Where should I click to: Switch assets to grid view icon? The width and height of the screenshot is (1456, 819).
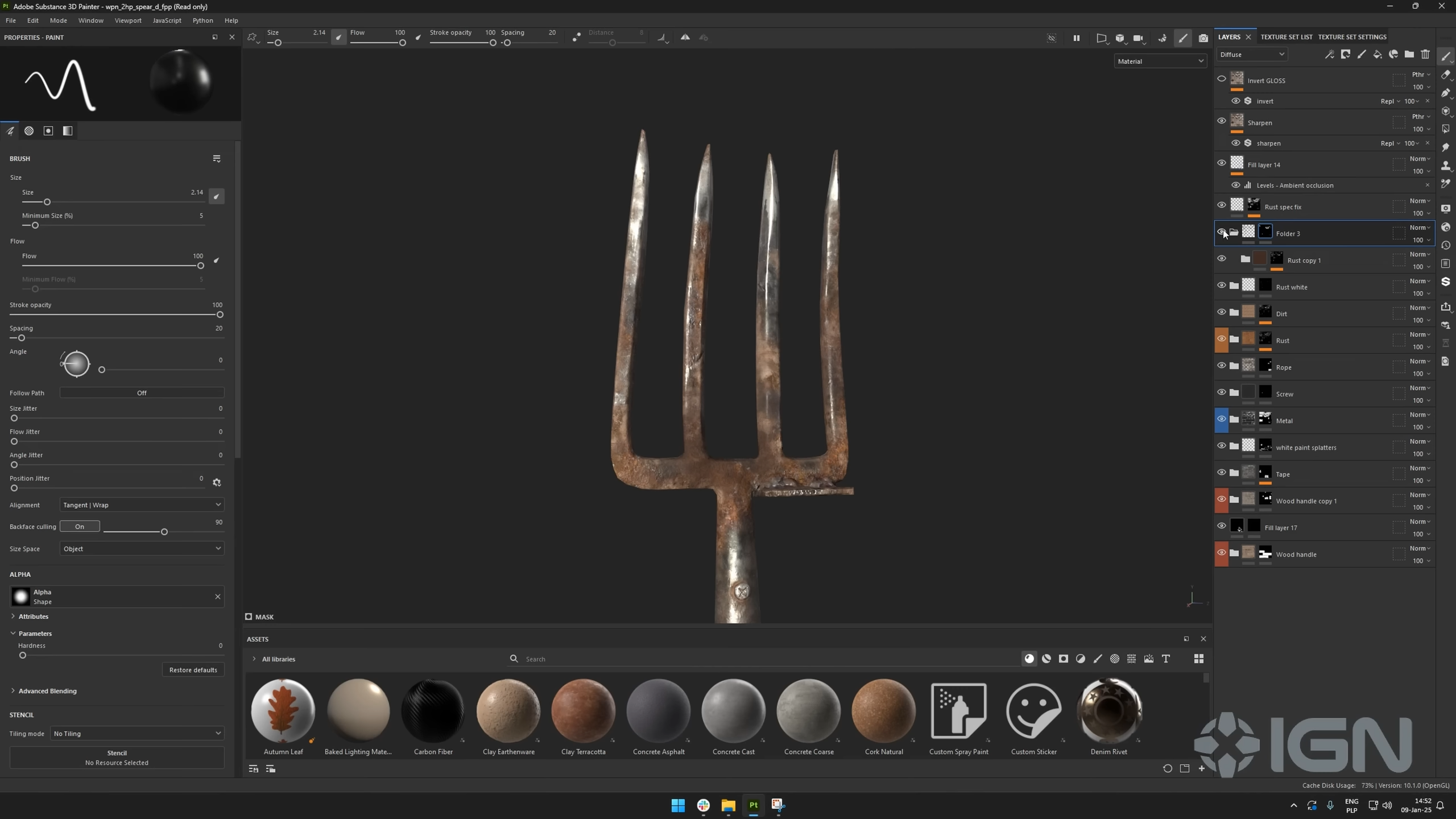pos(1199,659)
